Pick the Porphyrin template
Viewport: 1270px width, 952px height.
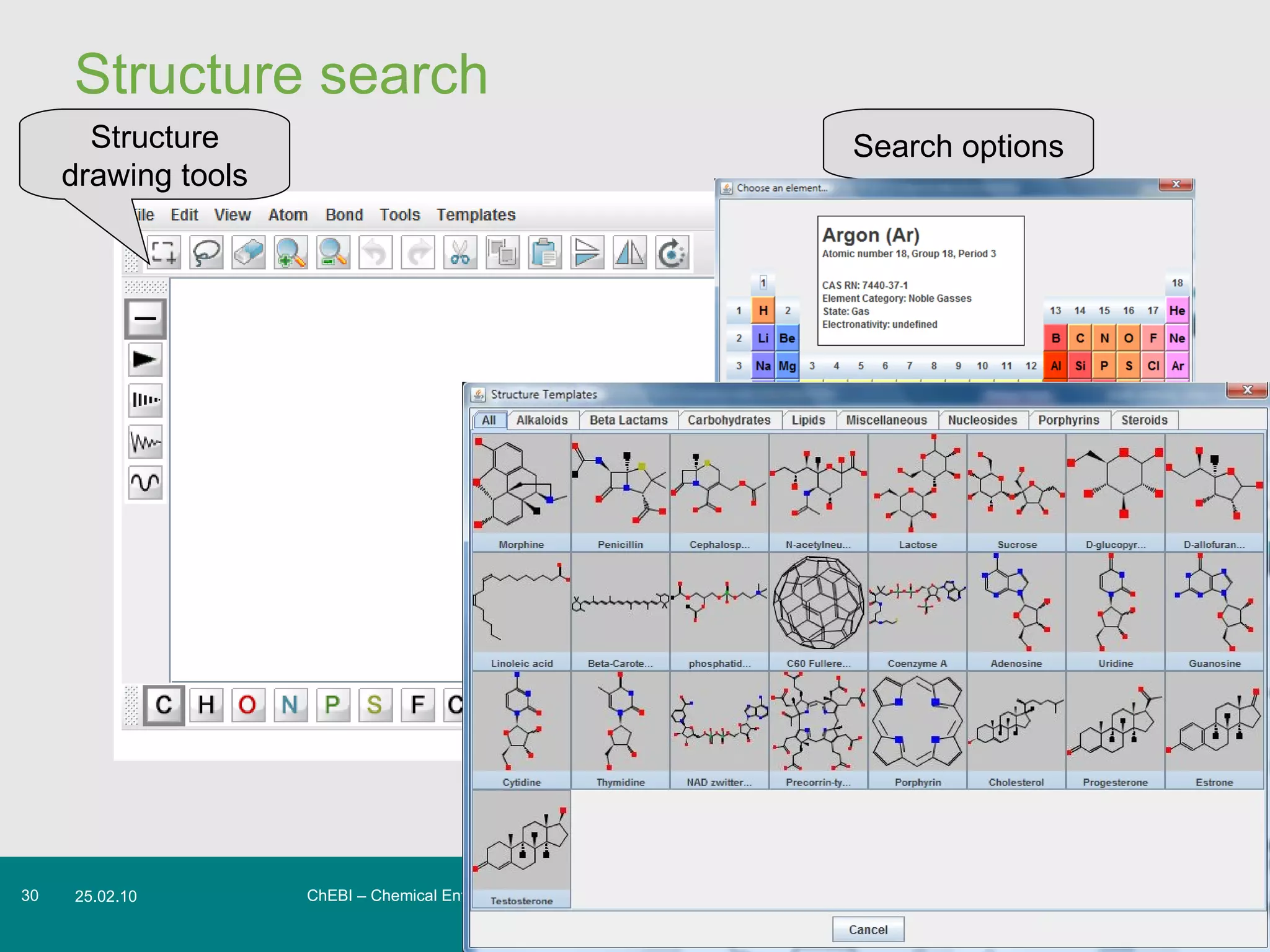tap(918, 730)
